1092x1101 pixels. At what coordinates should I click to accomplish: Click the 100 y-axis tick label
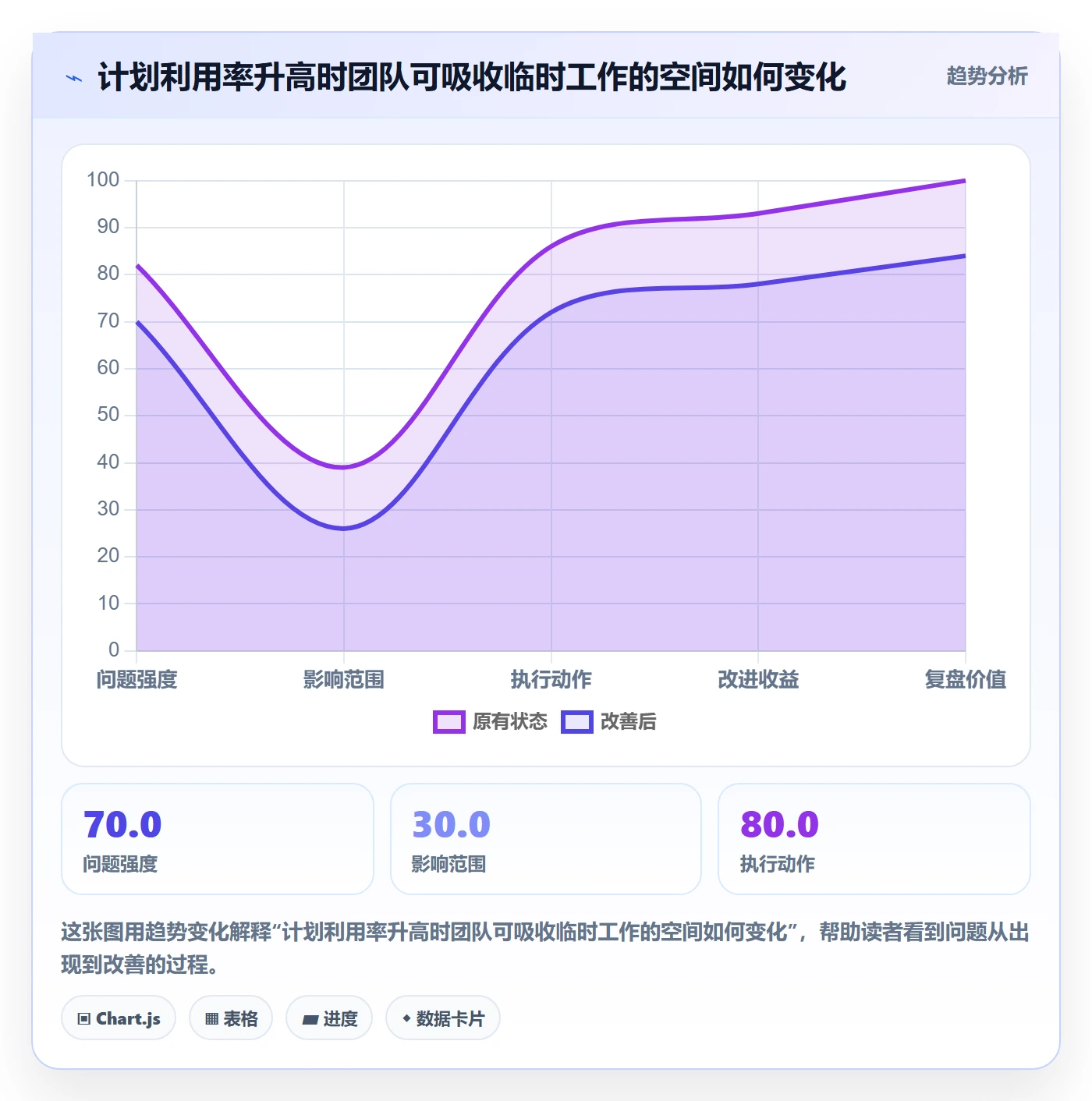tap(103, 180)
